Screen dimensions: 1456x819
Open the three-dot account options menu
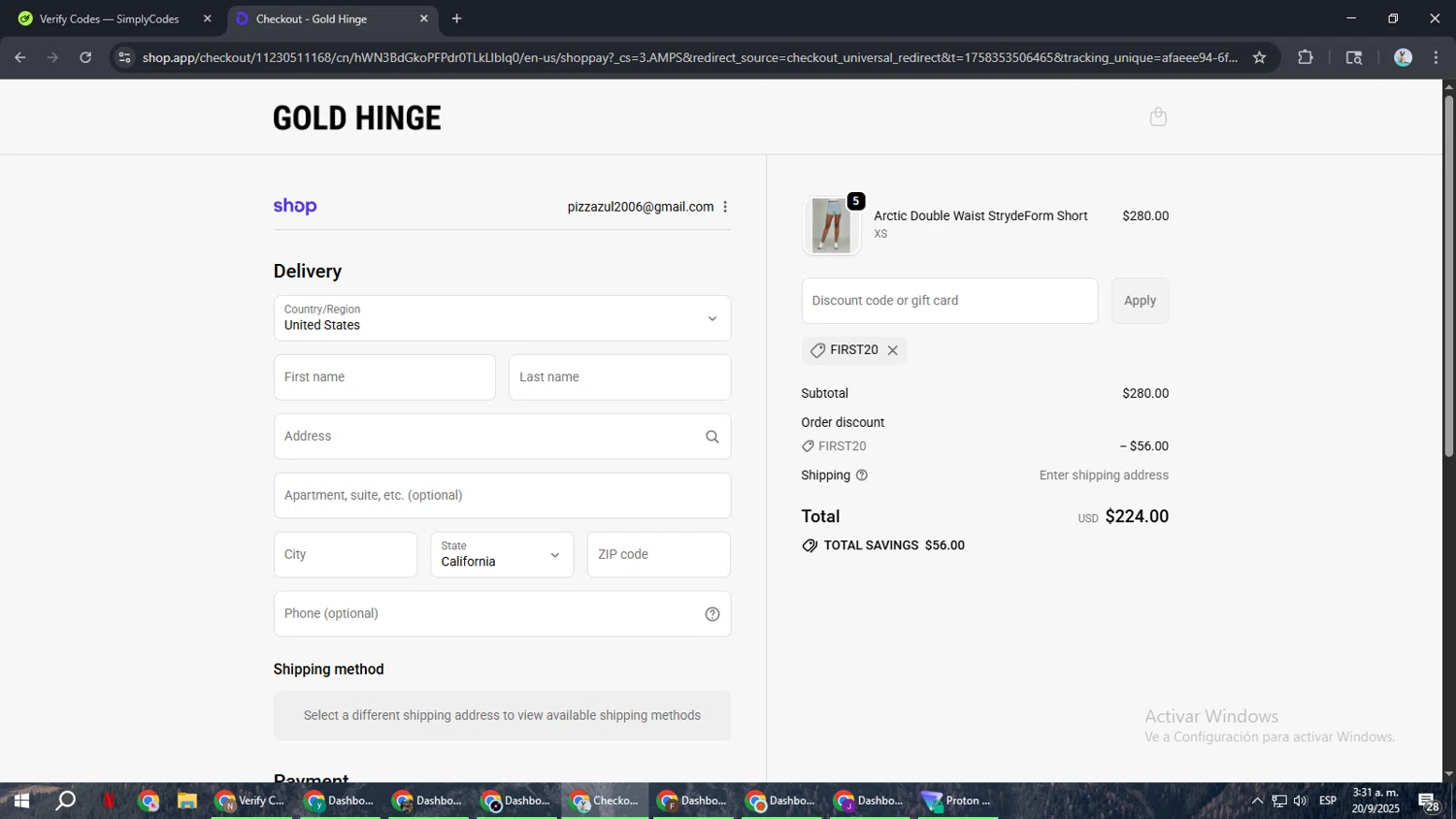(725, 207)
